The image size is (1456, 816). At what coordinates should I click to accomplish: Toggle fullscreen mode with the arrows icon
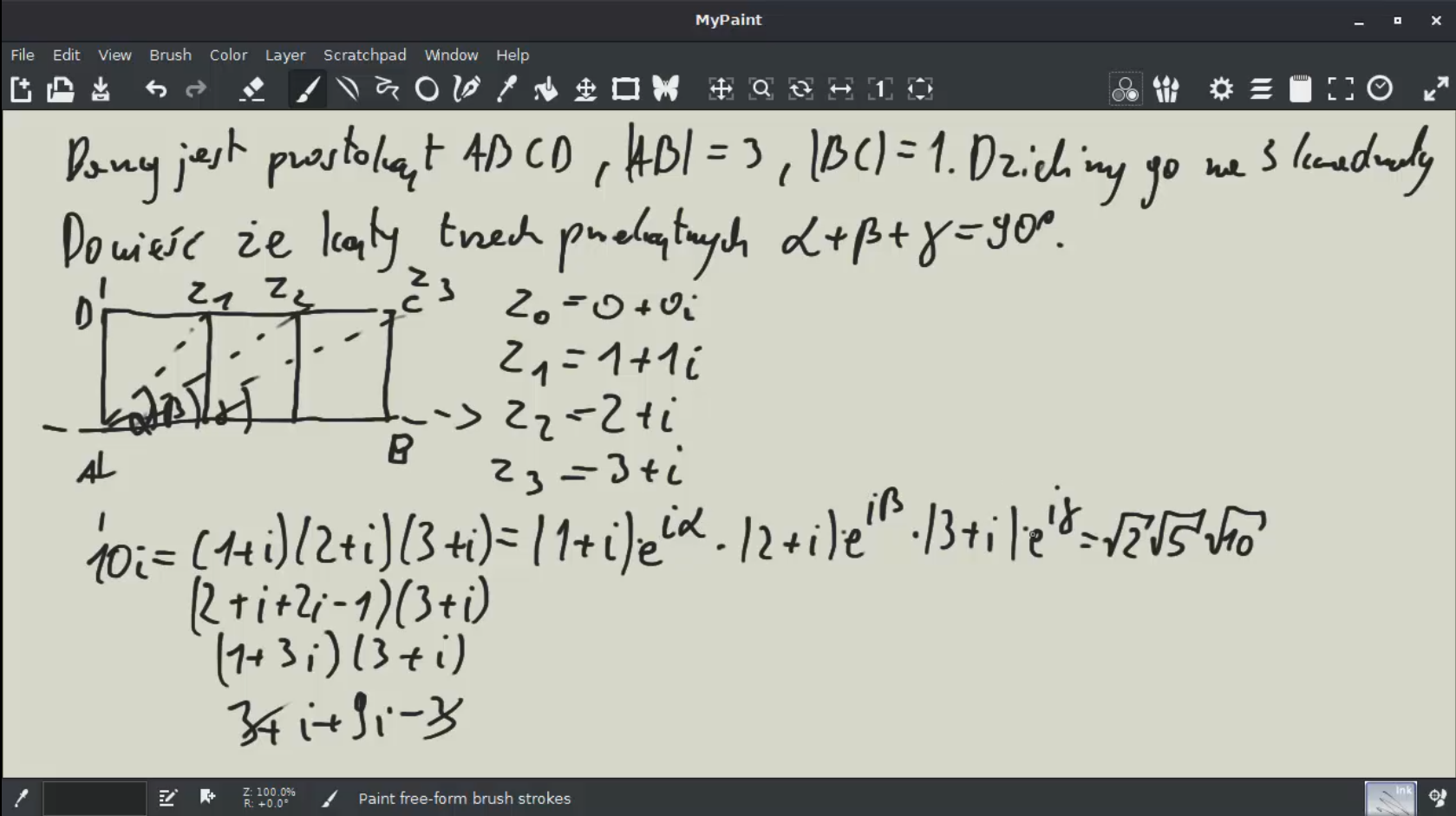(1435, 89)
